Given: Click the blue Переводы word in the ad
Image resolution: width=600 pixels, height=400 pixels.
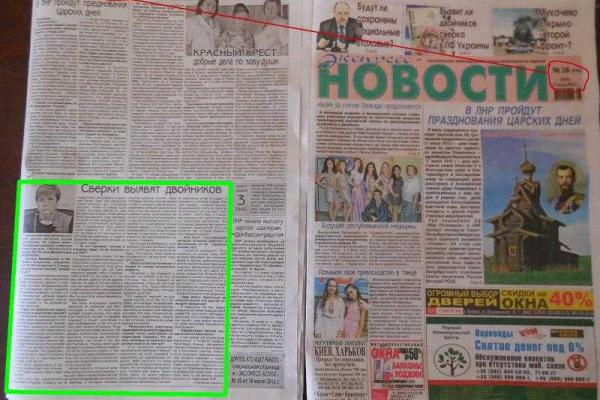Looking at the screenshot, I should (494, 334).
